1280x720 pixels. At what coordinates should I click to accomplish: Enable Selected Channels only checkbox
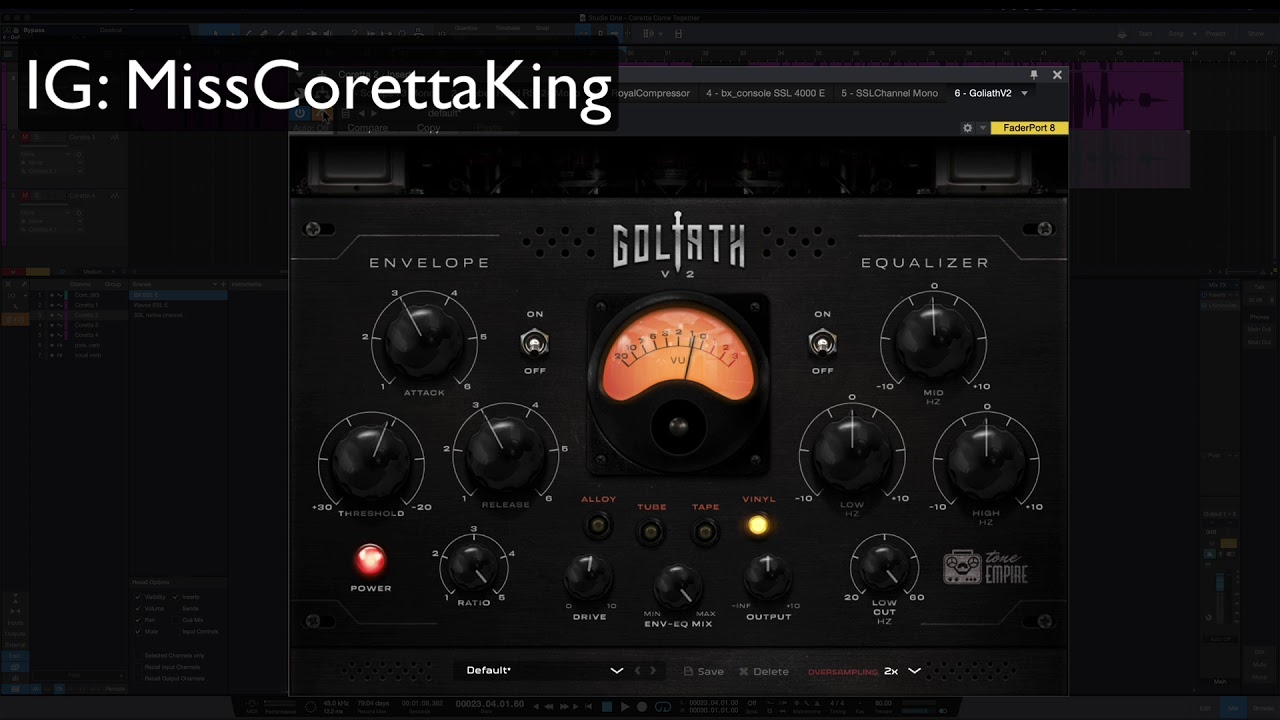click(138, 655)
